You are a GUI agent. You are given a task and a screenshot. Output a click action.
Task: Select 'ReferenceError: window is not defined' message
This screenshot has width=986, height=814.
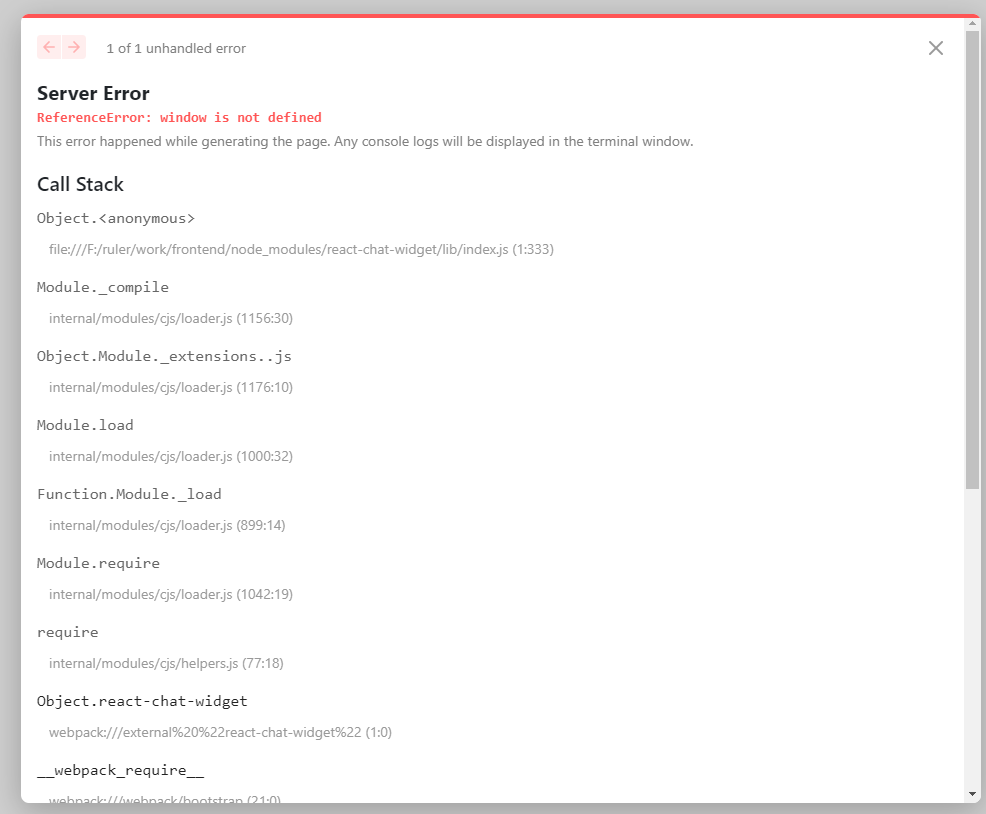pos(179,118)
